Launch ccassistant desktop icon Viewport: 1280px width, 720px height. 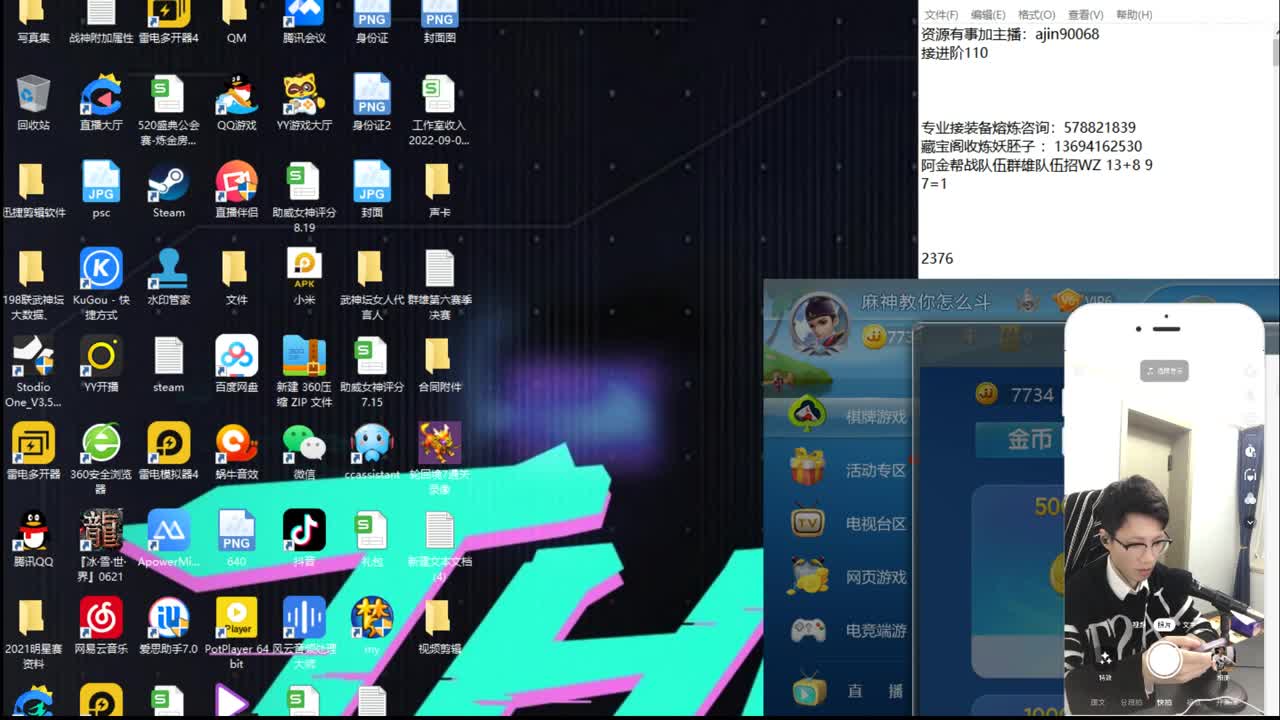372,451
